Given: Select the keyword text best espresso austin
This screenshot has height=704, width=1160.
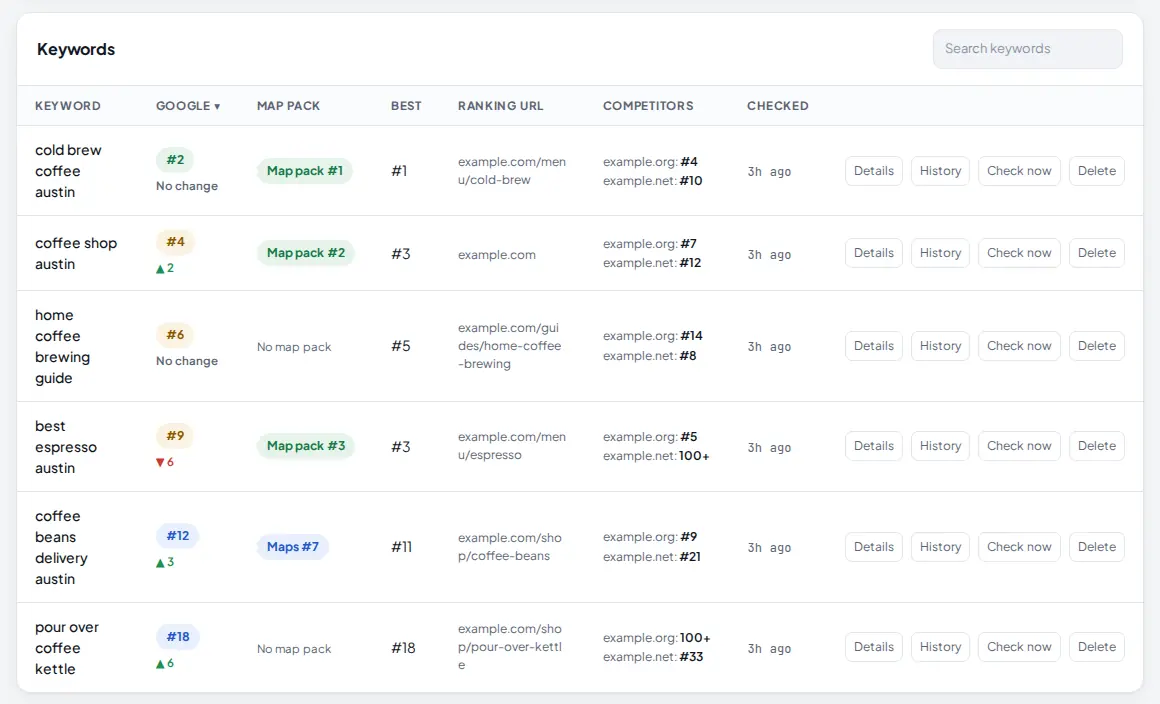Looking at the screenshot, I should tap(66, 447).
